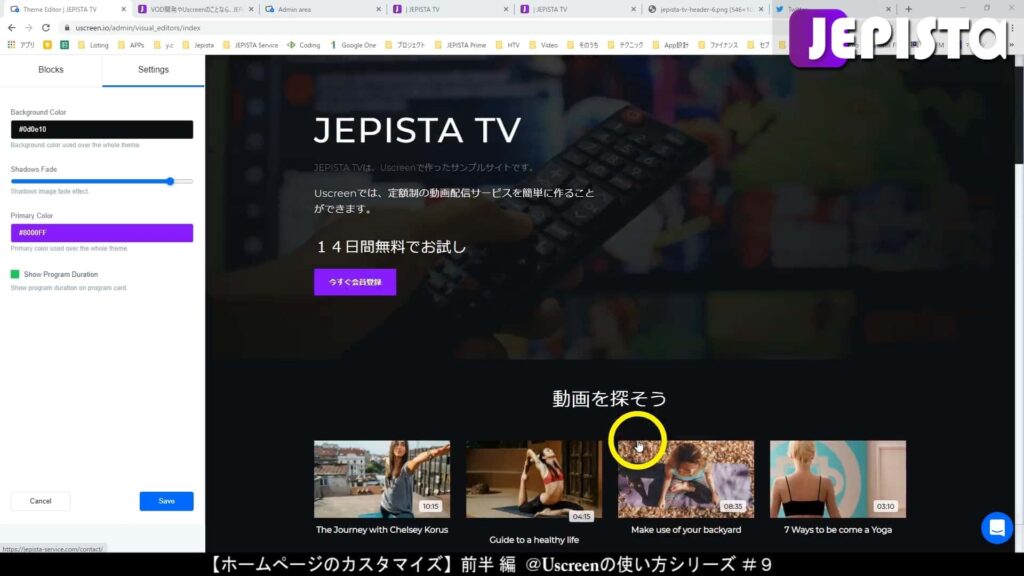Toggle the Show Program Duration checkbox
Screen dimensions: 1024x576
click(15, 274)
